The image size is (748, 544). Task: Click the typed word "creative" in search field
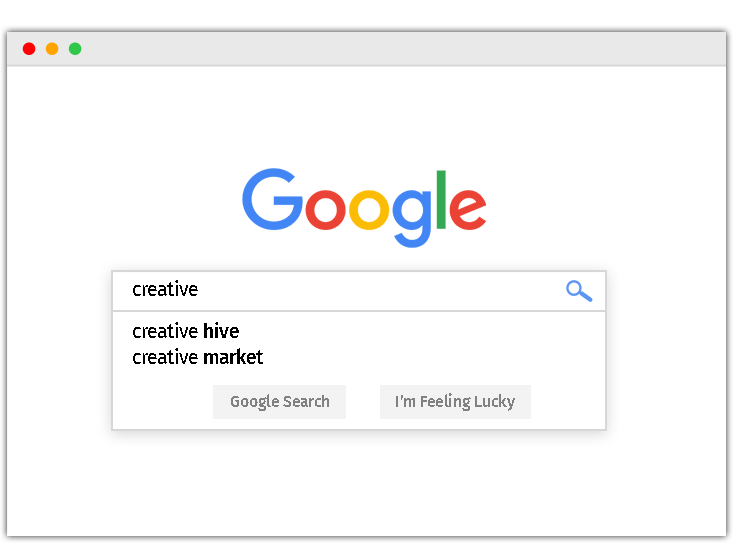tap(165, 290)
